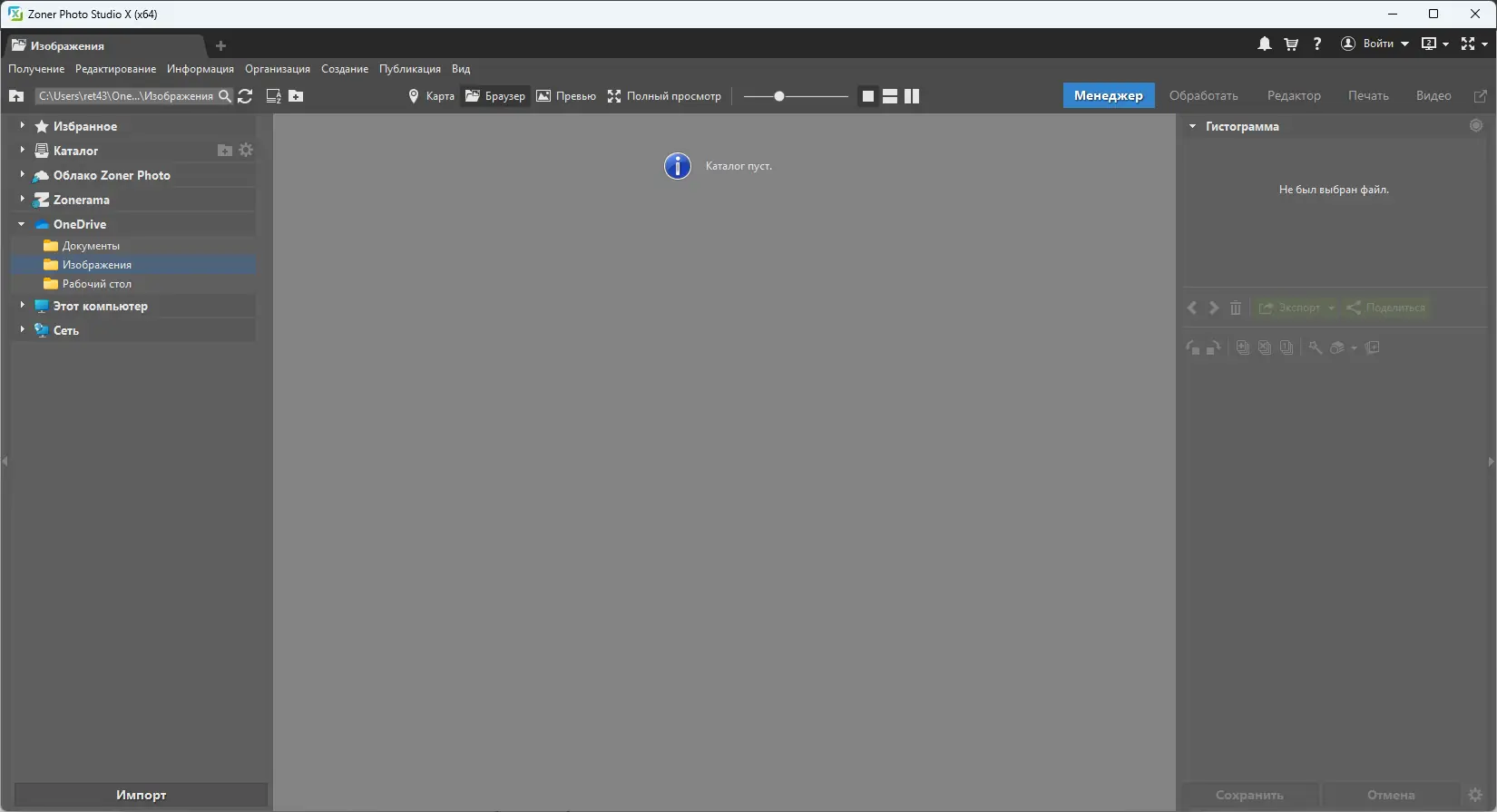This screenshot has height=812, width=1497.
Task: Add a folder to the Каталог
Action: 225,151
